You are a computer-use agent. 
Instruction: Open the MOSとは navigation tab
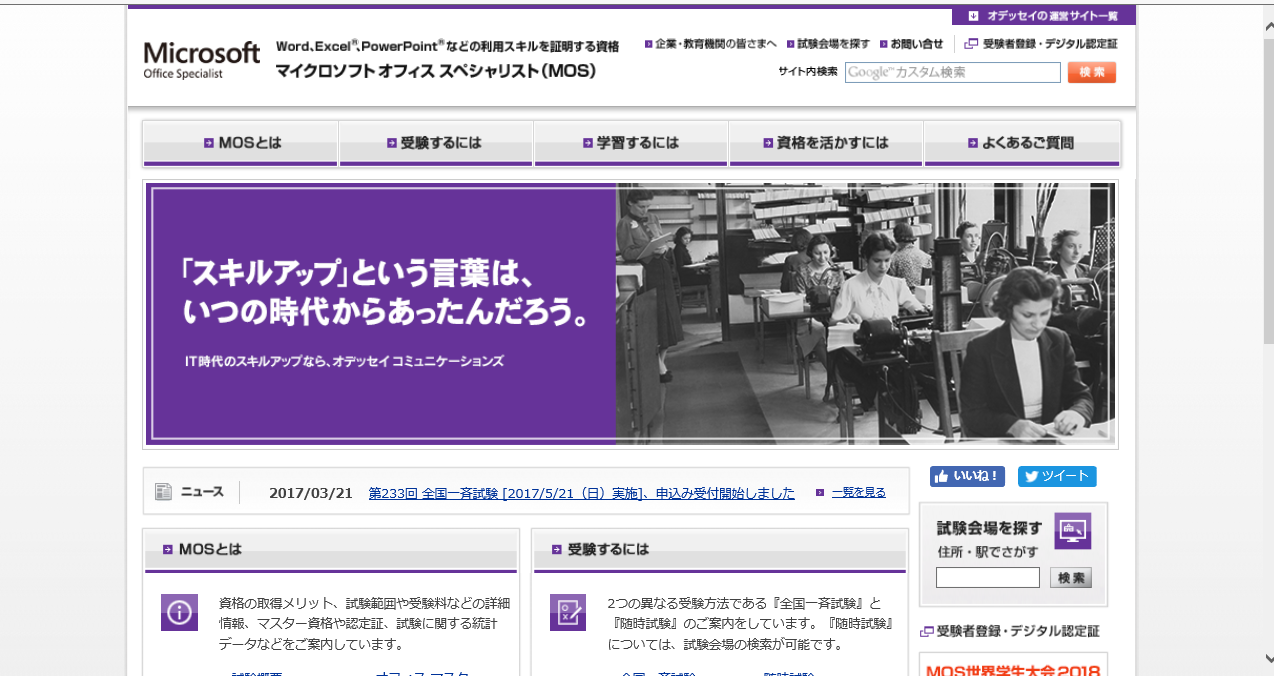coord(241,143)
